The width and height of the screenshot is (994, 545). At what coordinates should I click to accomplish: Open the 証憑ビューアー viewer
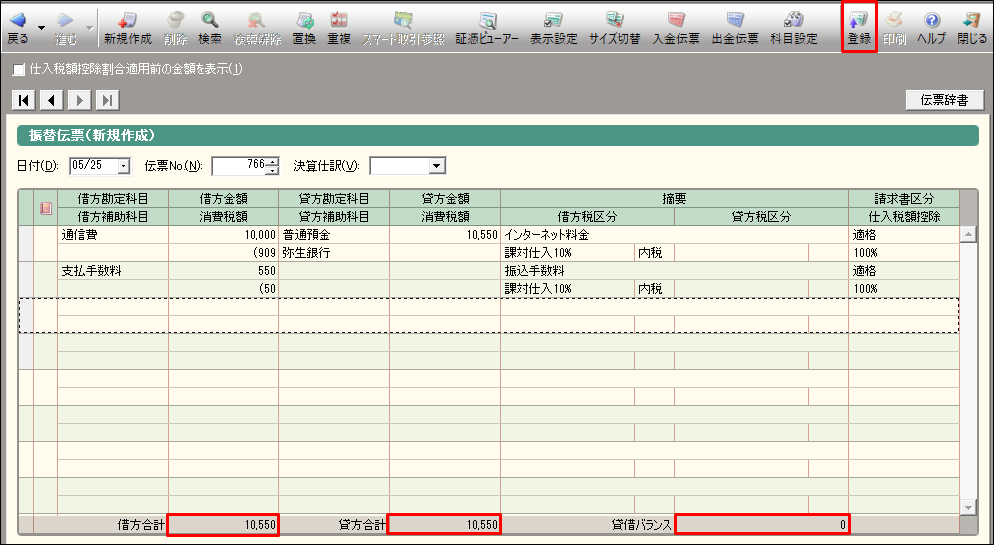(487, 27)
